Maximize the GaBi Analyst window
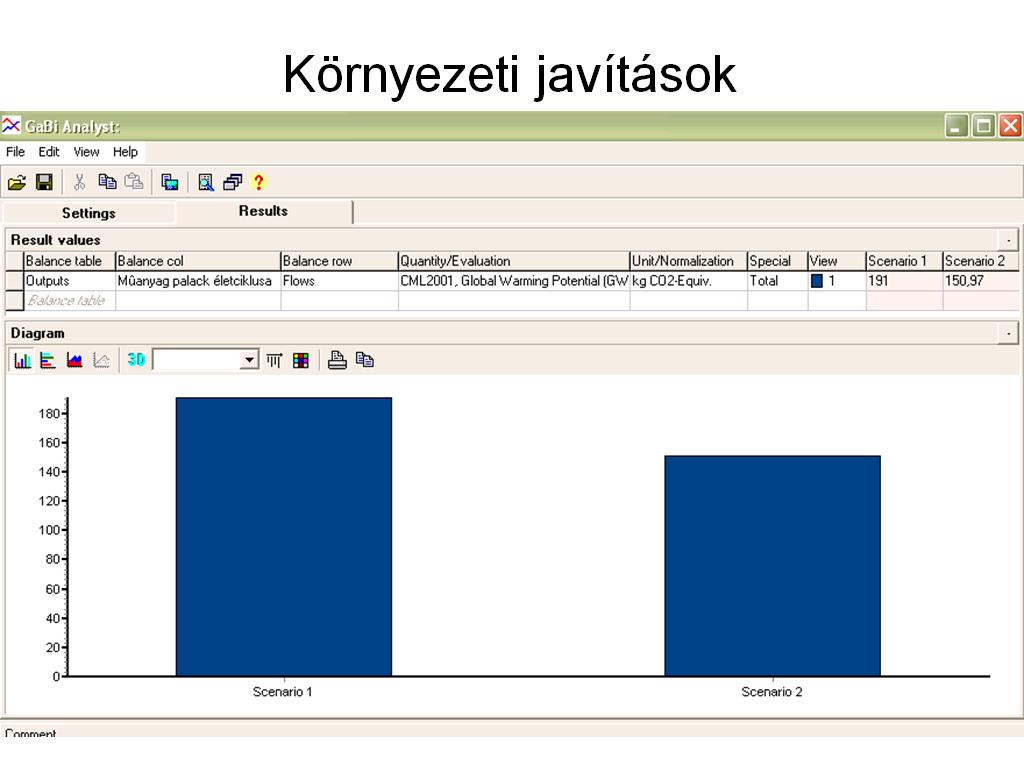Viewport: 1024px width, 768px height. (x=983, y=125)
